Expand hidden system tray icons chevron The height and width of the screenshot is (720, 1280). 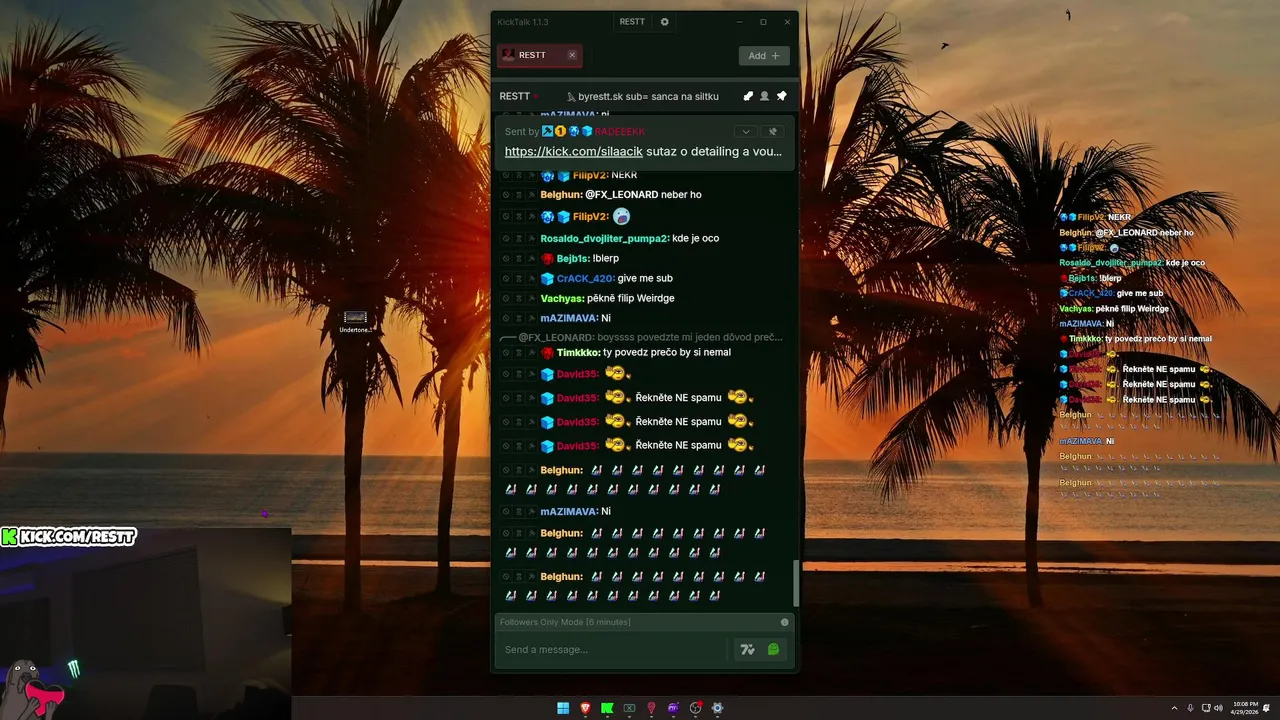tap(1175, 708)
